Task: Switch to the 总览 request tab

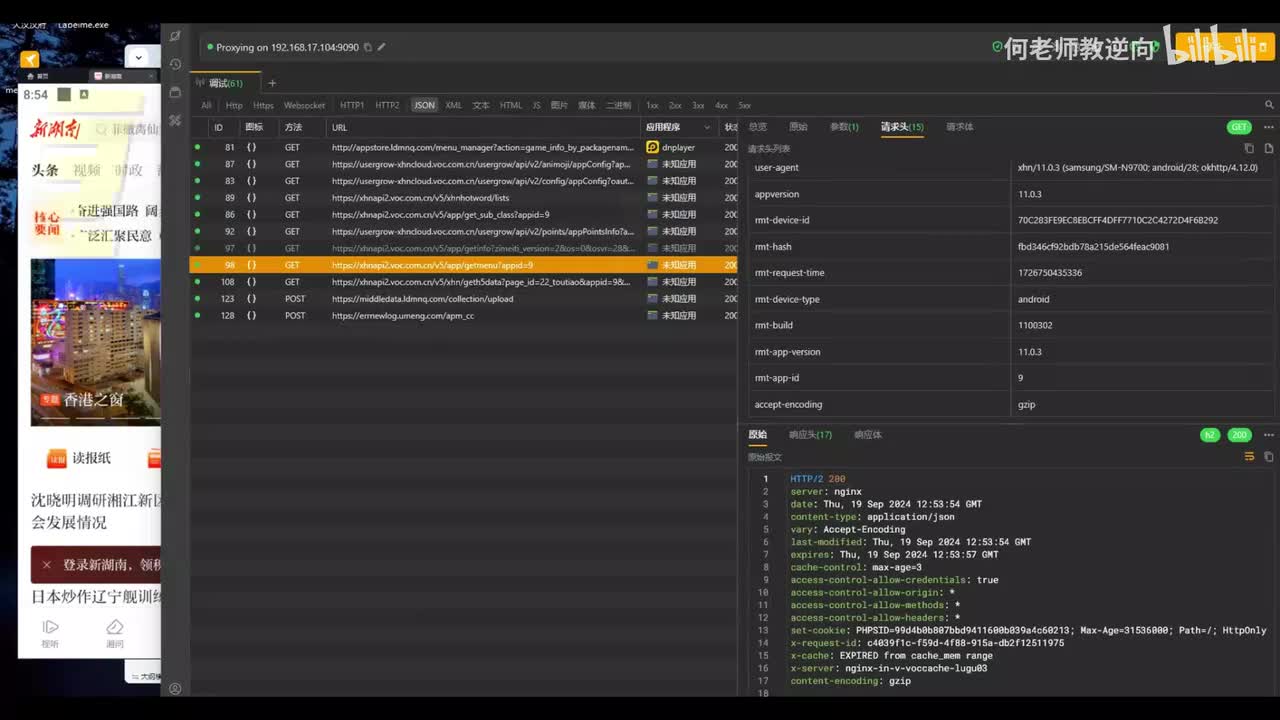Action: click(x=758, y=127)
